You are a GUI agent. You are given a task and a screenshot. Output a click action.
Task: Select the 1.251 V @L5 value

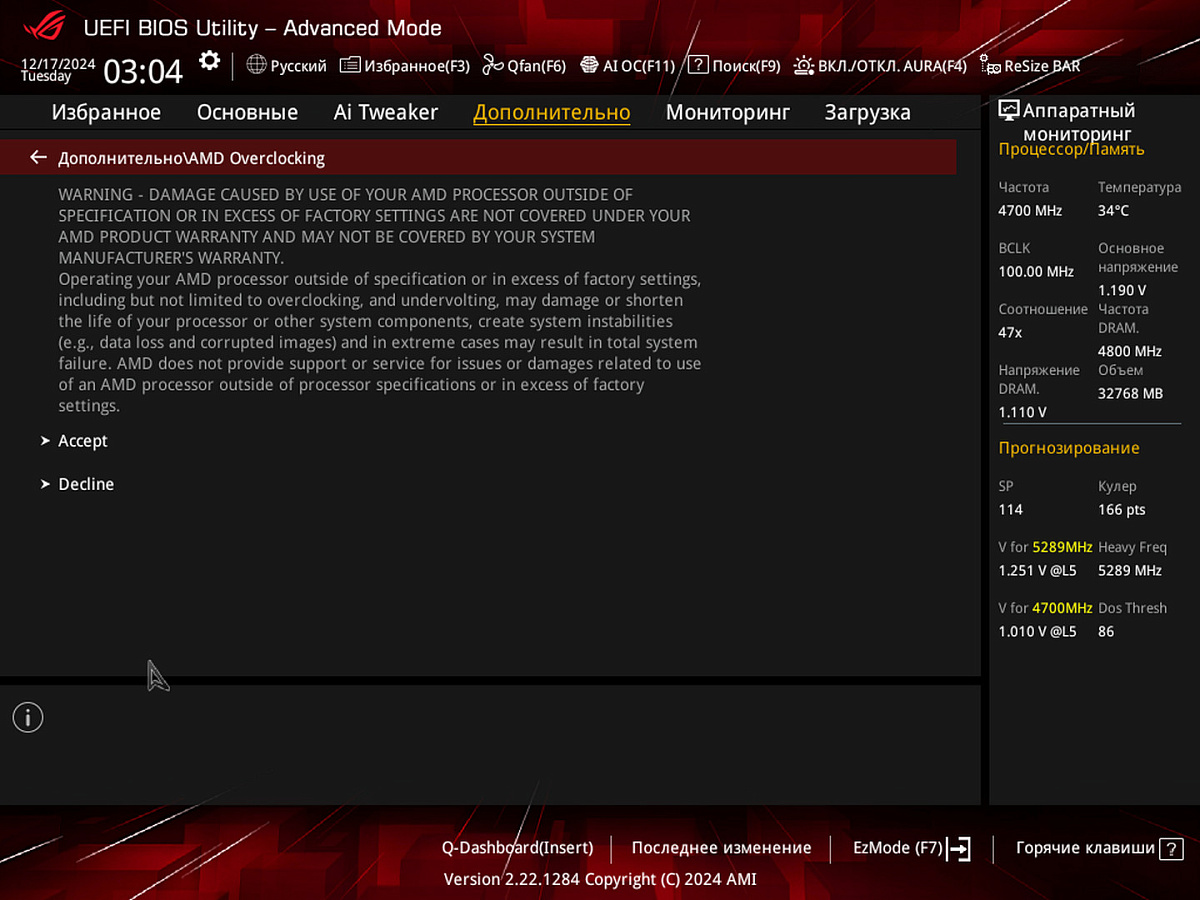(x=1037, y=571)
